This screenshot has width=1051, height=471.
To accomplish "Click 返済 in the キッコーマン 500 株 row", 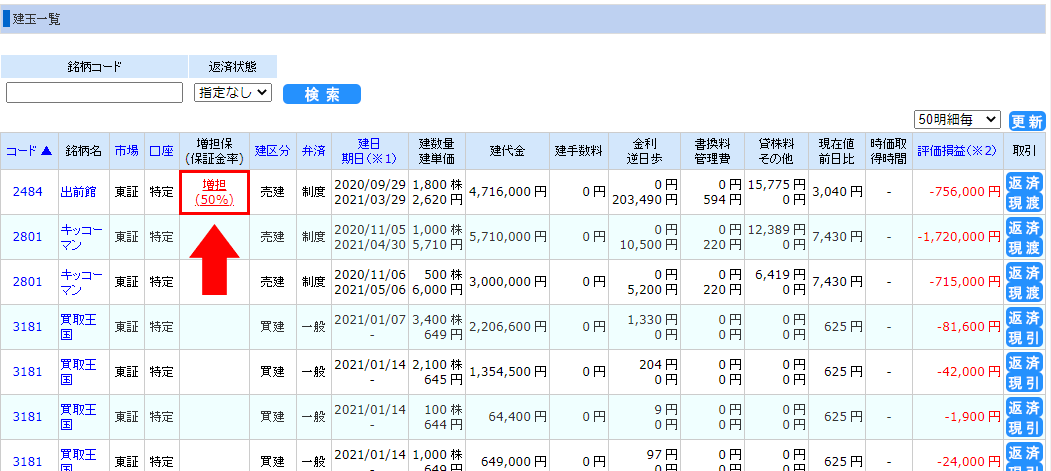I will (1026, 271).
